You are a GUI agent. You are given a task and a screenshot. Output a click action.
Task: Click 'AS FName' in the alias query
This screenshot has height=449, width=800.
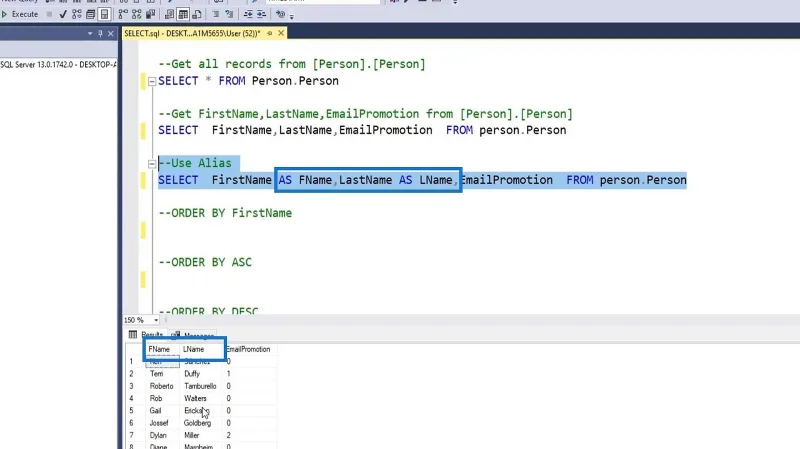(x=305, y=180)
